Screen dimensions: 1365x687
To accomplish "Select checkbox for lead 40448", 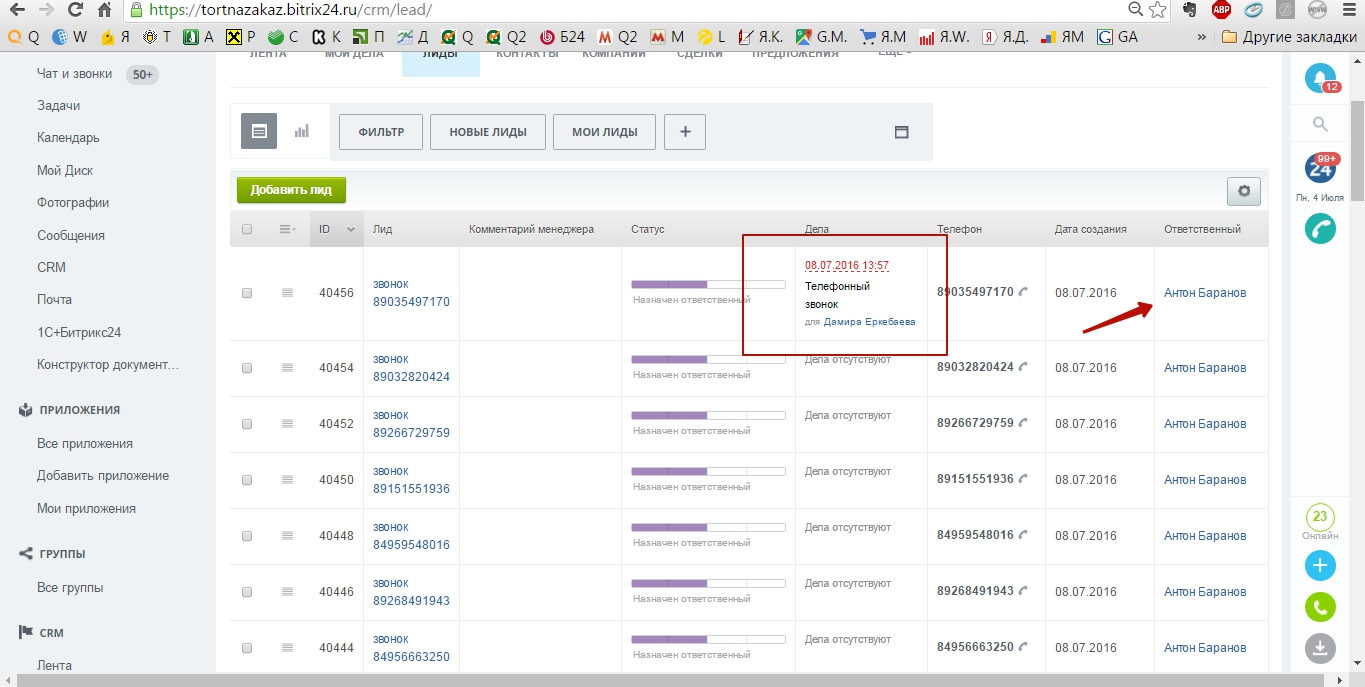I will click(247, 536).
